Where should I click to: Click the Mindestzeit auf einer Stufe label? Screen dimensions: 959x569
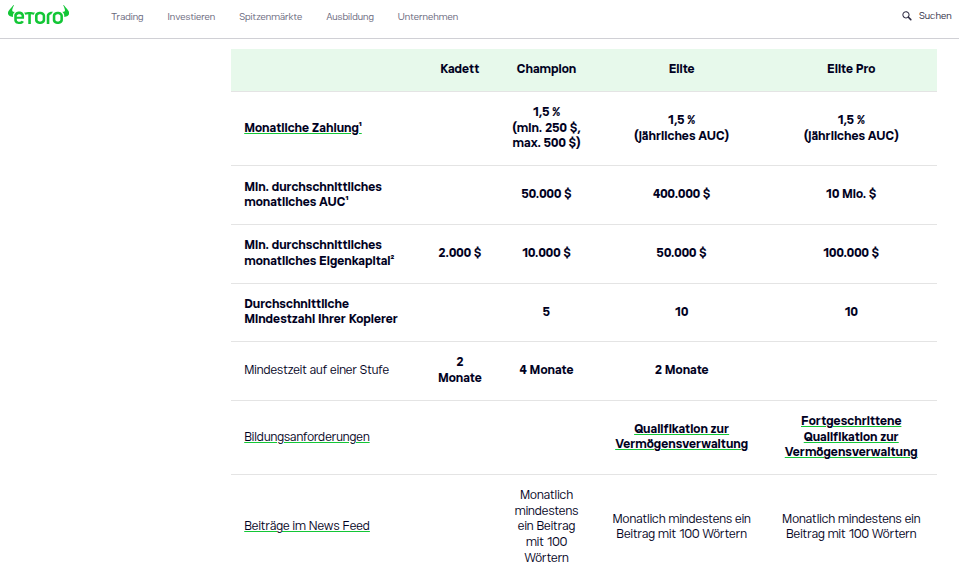[316, 370]
